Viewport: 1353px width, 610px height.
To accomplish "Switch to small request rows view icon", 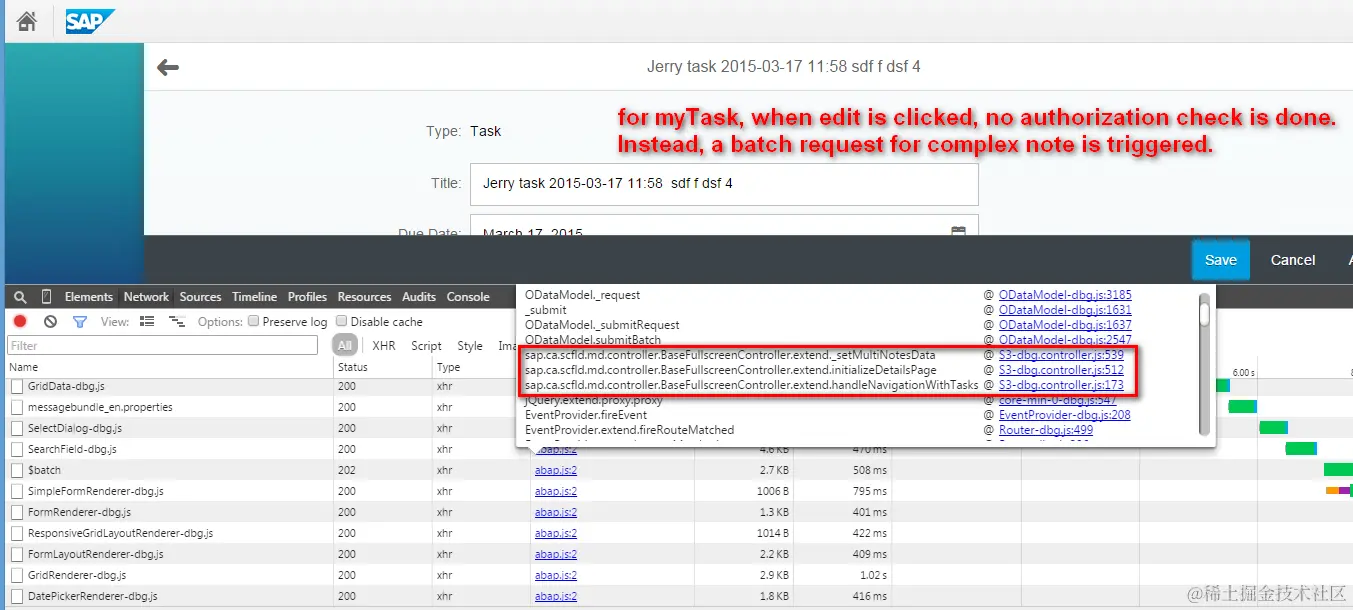I will 177,321.
